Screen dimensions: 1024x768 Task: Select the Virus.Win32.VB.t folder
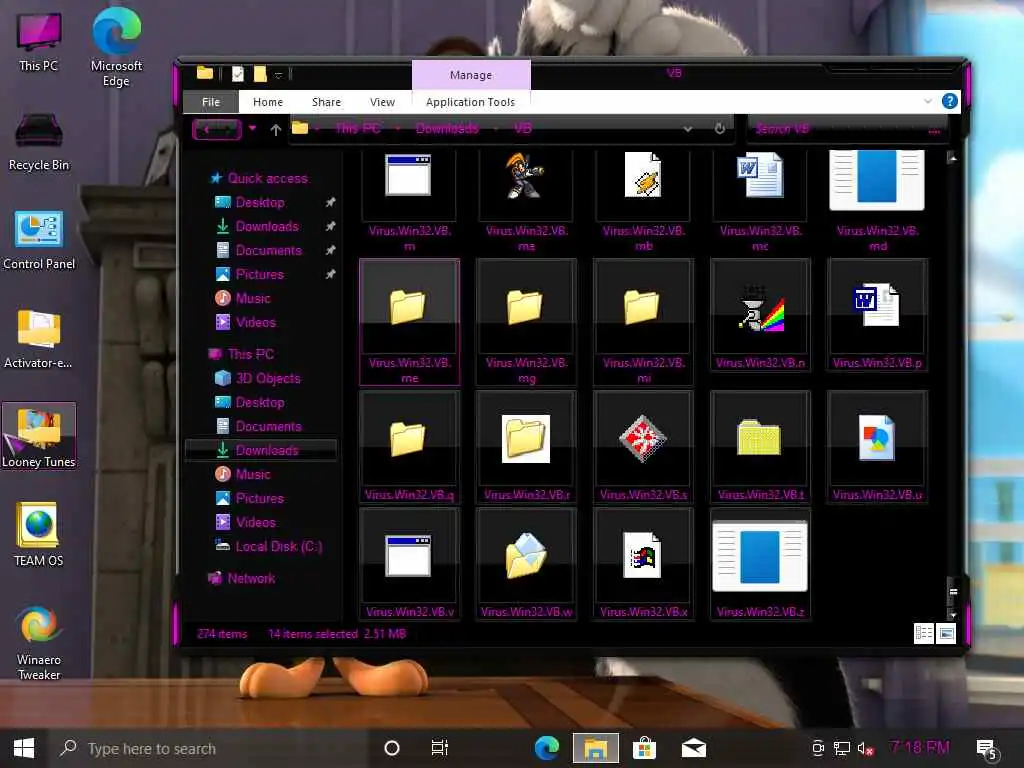[x=760, y=447]
